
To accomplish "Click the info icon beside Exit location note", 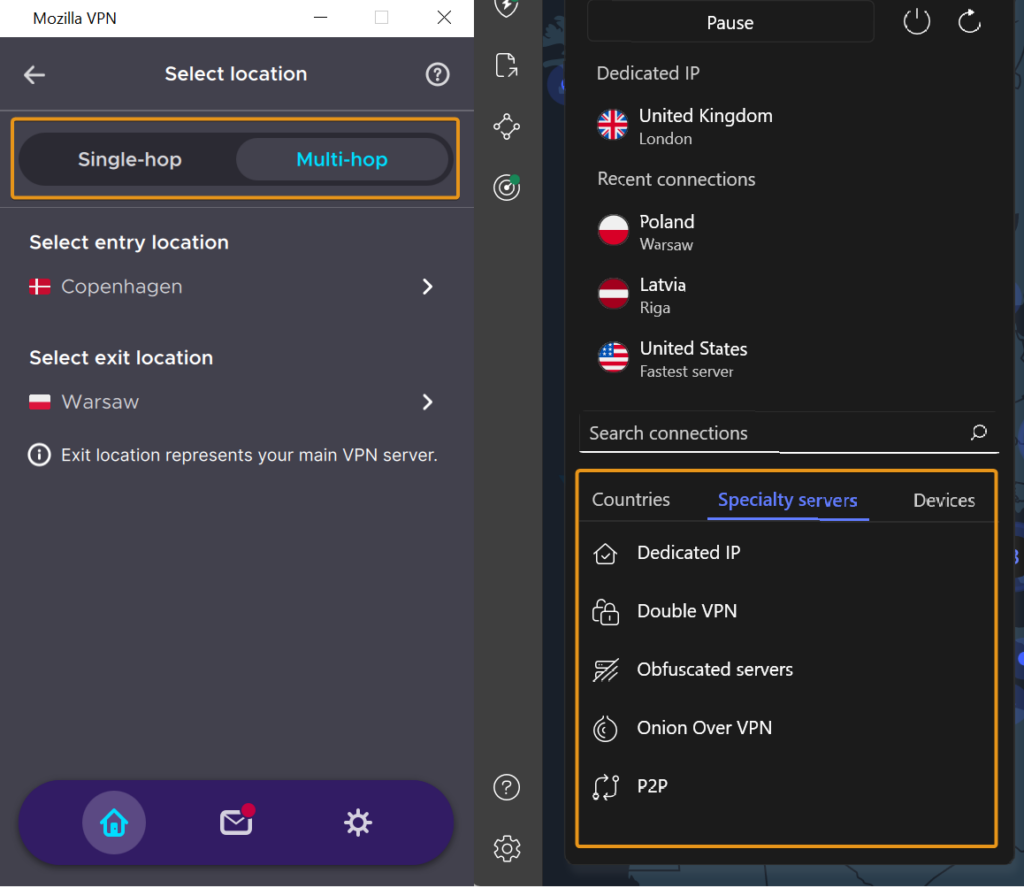I will coord(39,454).
